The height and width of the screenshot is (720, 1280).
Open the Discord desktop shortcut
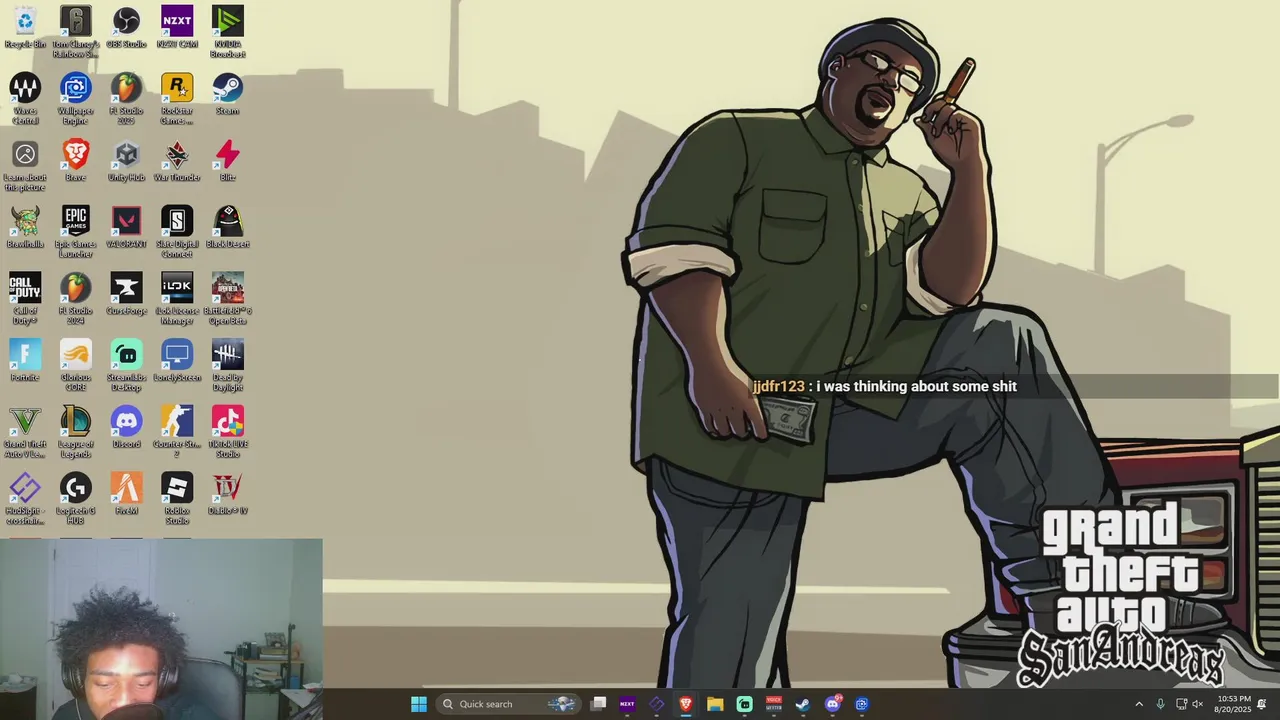pyautogui.click(x=126, y=428)
